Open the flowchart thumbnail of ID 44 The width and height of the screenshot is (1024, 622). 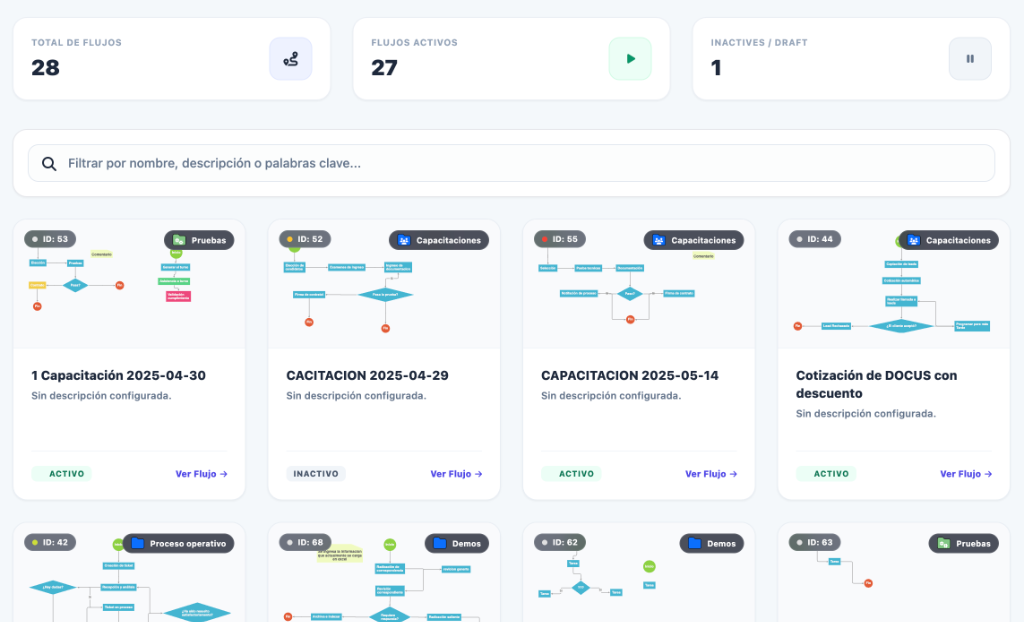[x=893, y=284]
